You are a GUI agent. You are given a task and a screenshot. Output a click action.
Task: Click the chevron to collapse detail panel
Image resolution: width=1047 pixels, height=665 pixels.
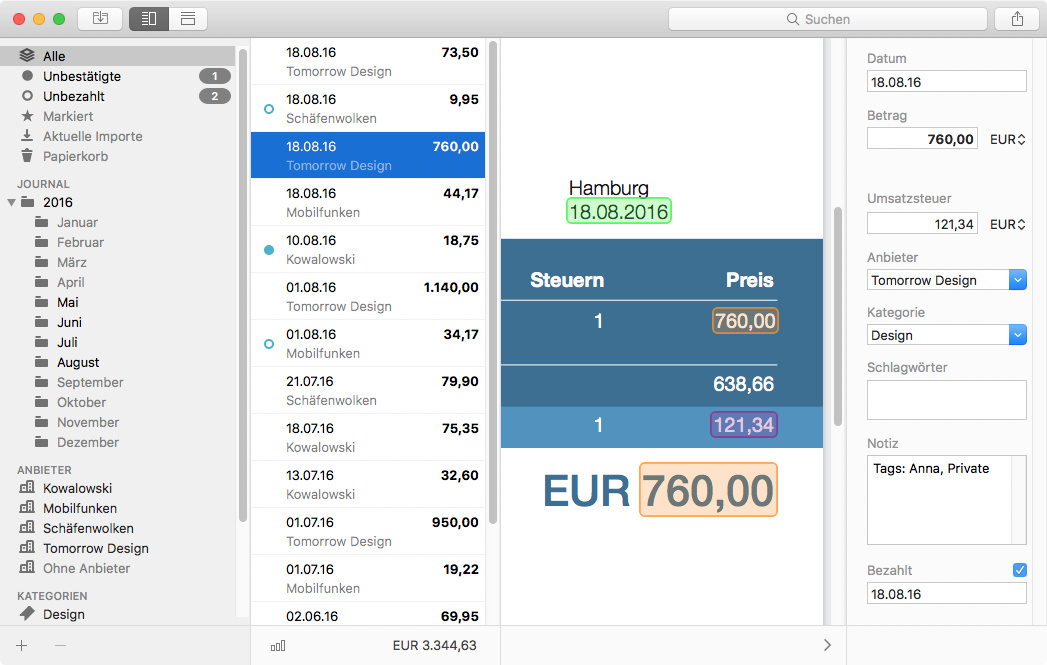(x=827, y=646)
